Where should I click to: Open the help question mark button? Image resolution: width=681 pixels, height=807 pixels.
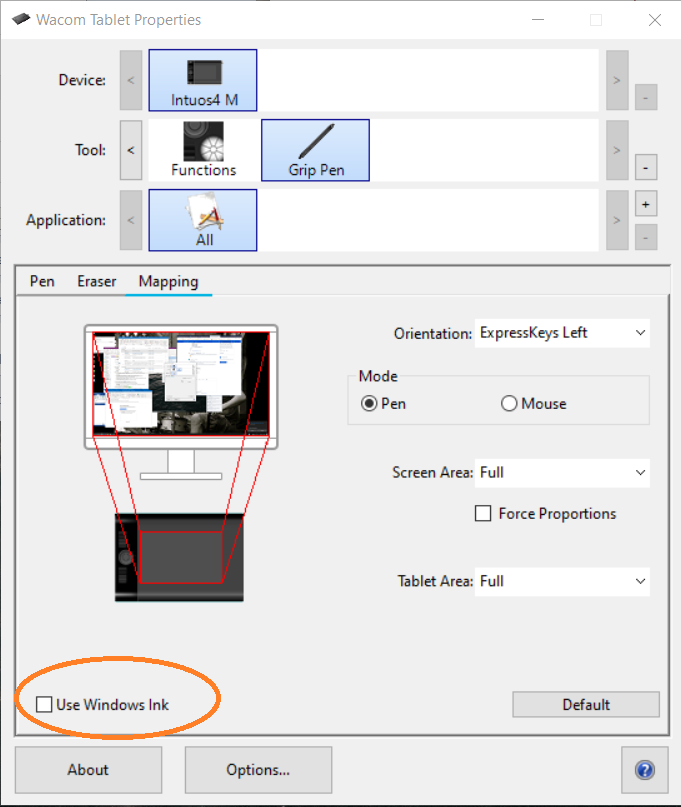click(x=645, y=770)
